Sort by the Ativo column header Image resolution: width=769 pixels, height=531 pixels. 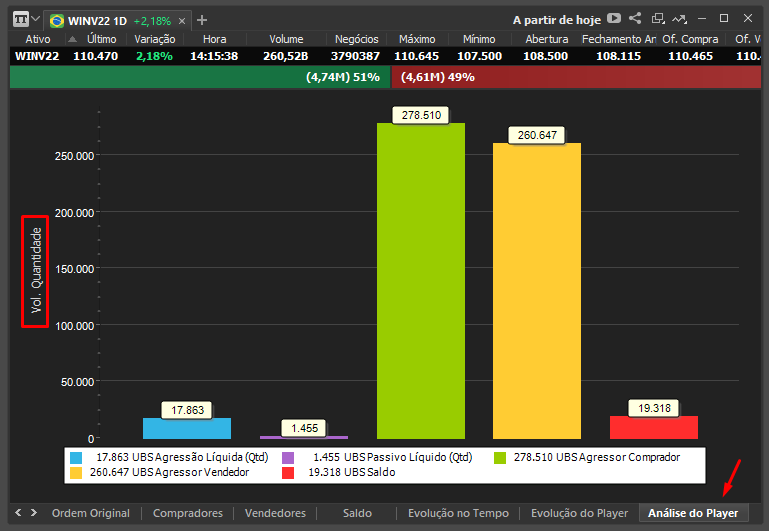[38, 39]
